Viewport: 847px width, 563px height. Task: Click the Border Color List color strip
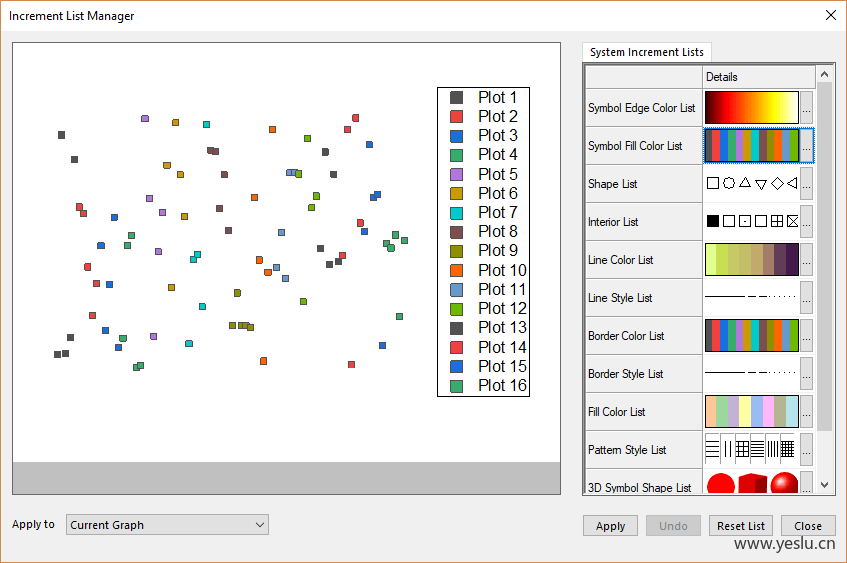coord(751,336)
